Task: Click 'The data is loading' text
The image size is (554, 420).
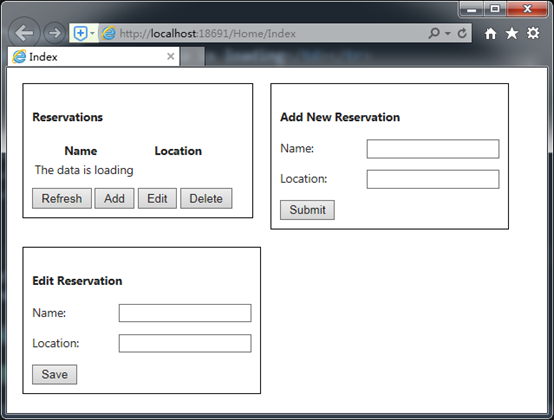Action: 84,170
